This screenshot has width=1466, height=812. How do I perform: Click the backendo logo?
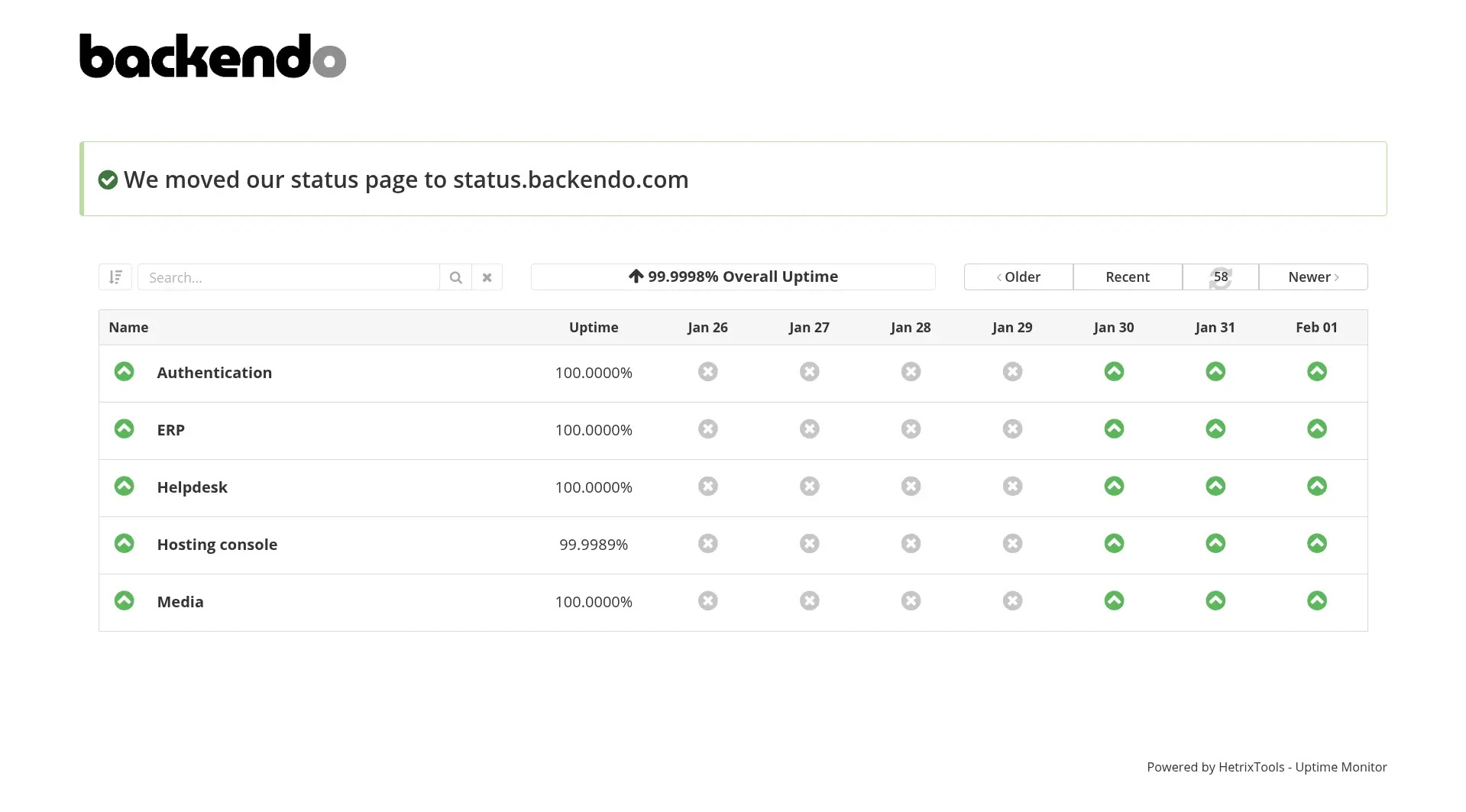(212, 56)
